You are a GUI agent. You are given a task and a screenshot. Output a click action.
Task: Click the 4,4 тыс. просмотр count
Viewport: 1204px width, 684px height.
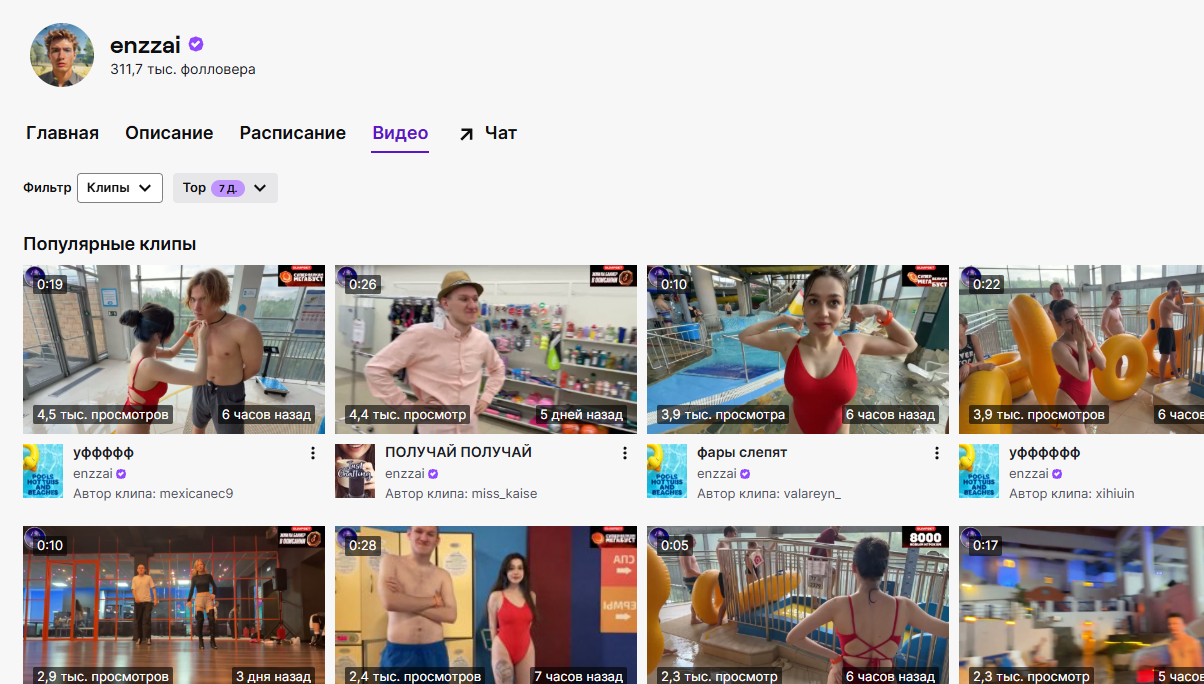coord(408,415)
